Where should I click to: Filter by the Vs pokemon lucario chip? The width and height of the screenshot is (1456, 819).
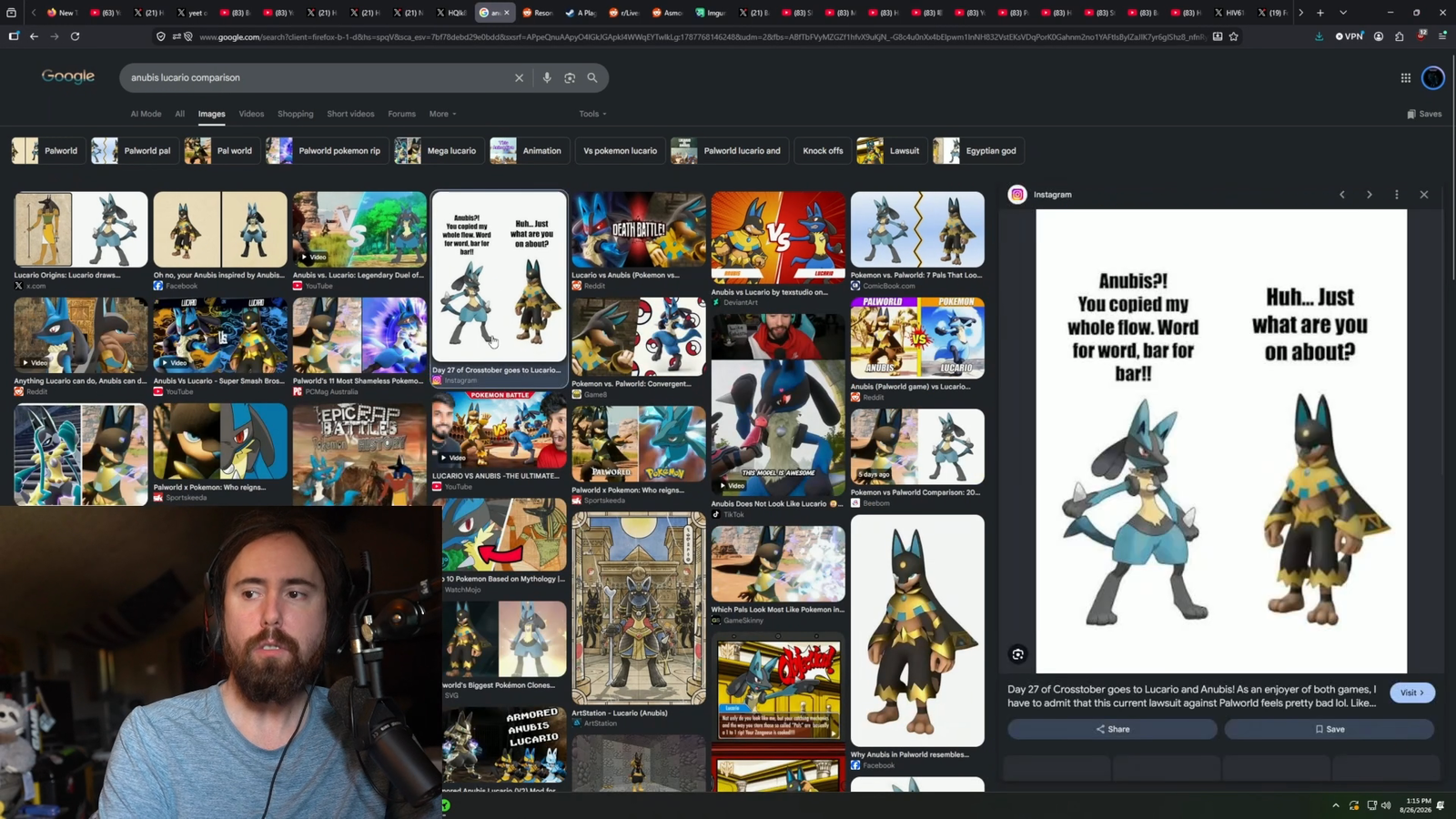coord(620,151)
